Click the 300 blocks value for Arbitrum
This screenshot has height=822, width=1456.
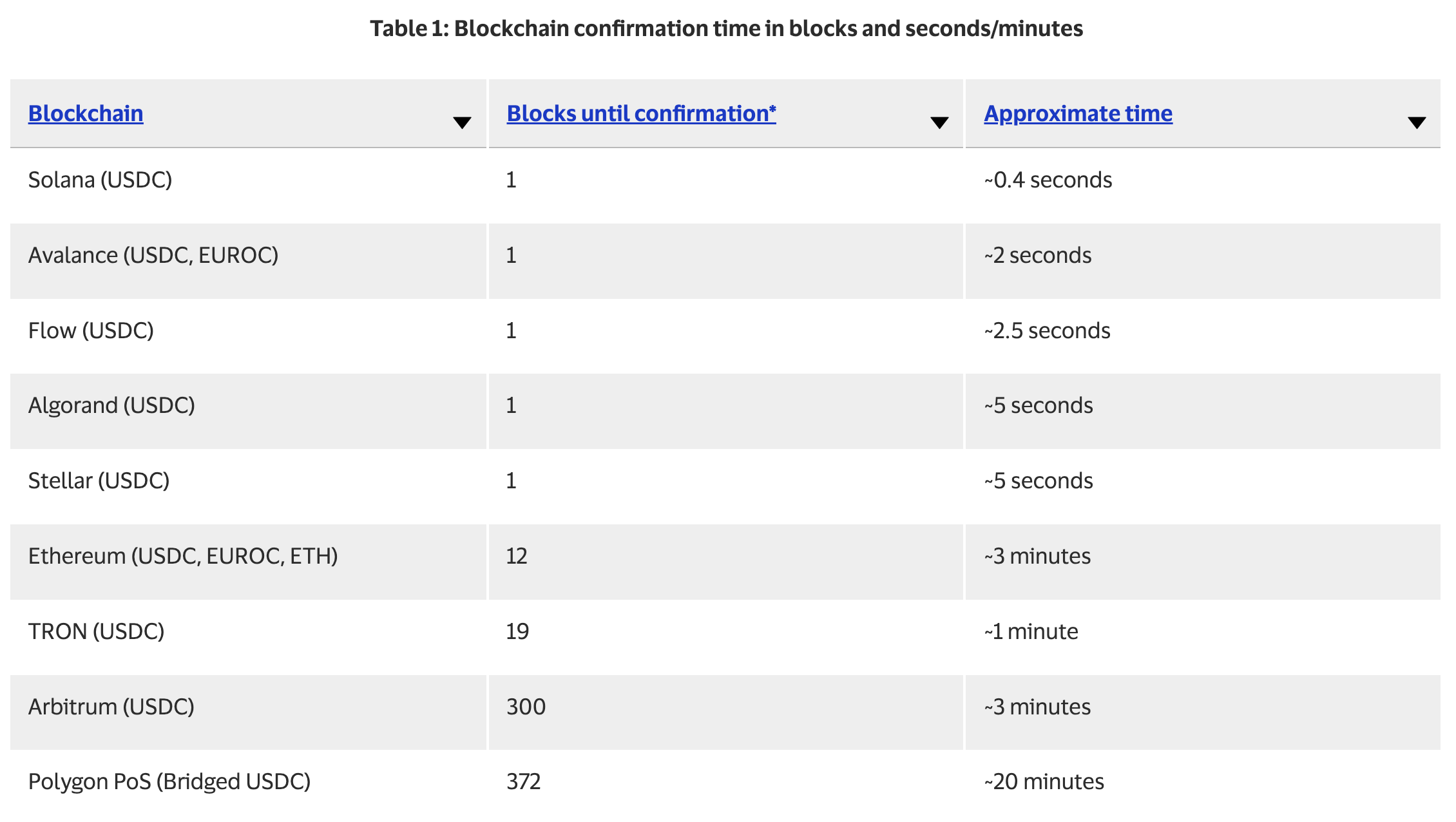pos(526,707)
